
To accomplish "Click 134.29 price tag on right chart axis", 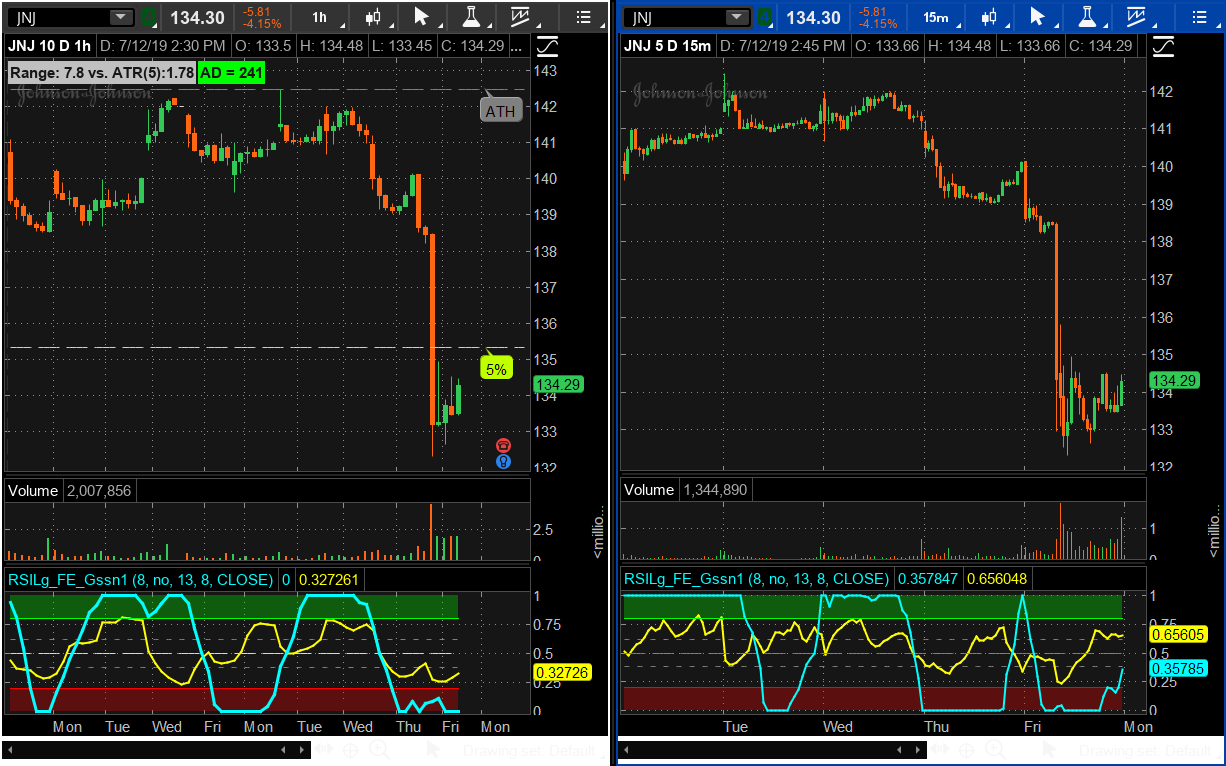I will coord(1175,380).
